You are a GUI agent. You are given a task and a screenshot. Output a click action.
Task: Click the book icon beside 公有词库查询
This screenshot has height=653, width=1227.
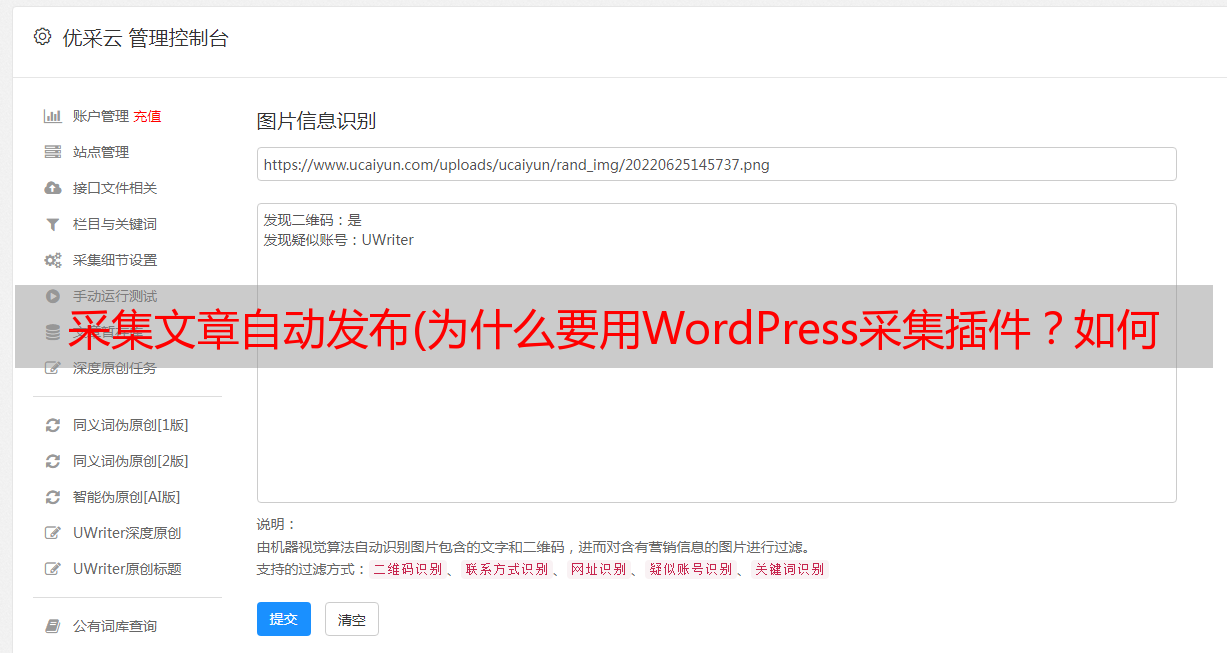point(53,626)
